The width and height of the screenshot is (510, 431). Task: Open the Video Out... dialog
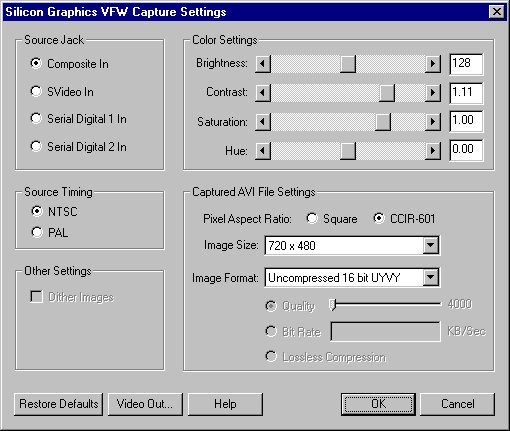click(145, 404)
